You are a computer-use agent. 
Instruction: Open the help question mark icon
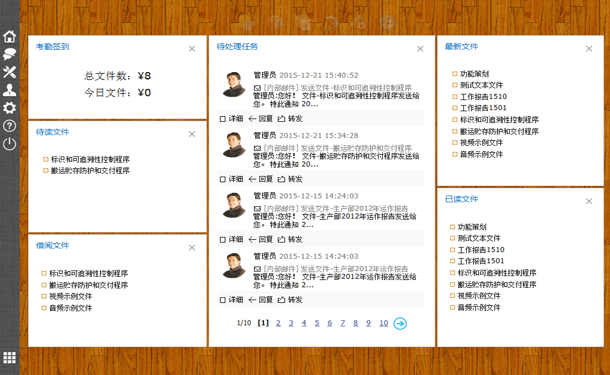[9, 126]
